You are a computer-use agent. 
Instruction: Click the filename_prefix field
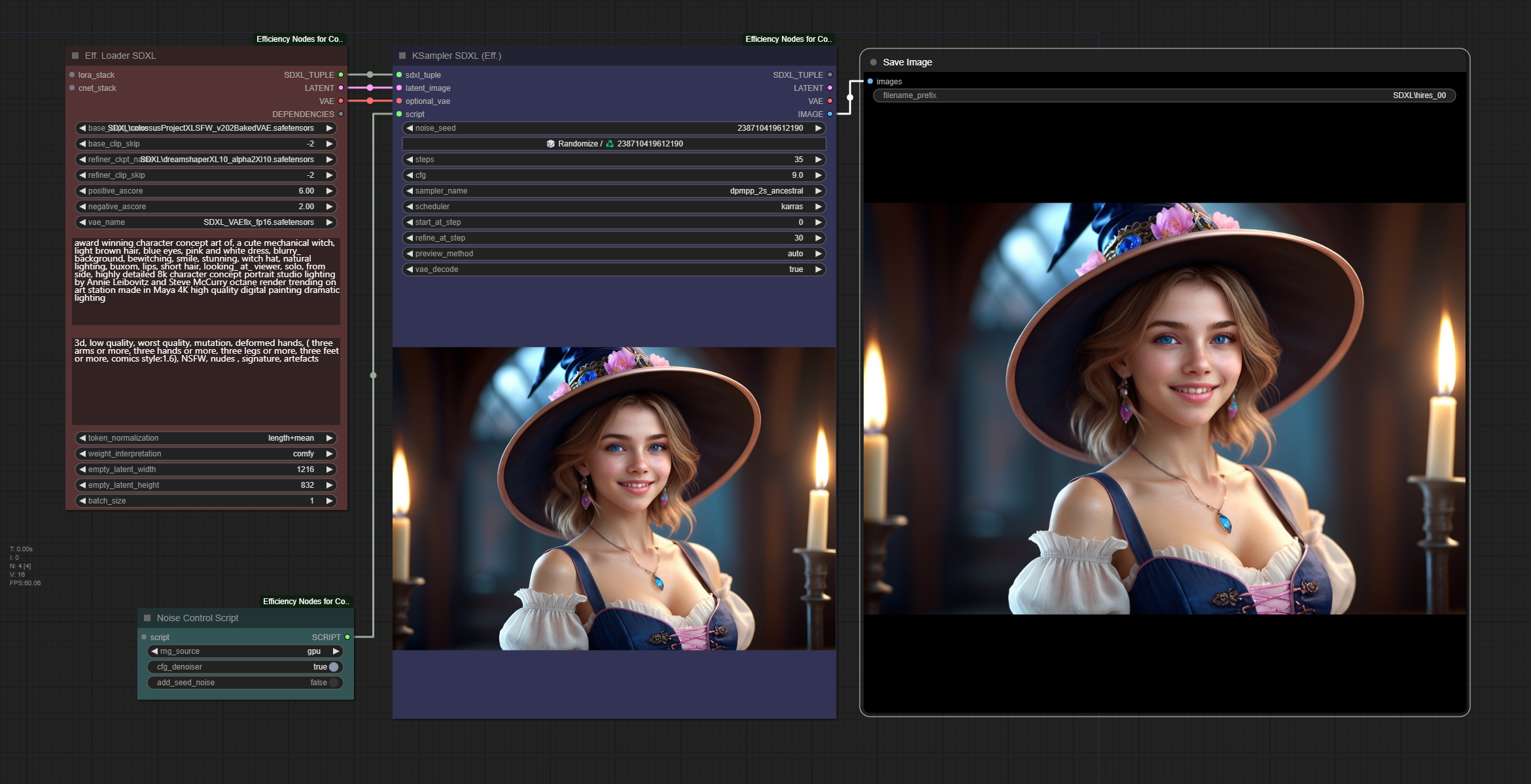tap(1163, 95)
